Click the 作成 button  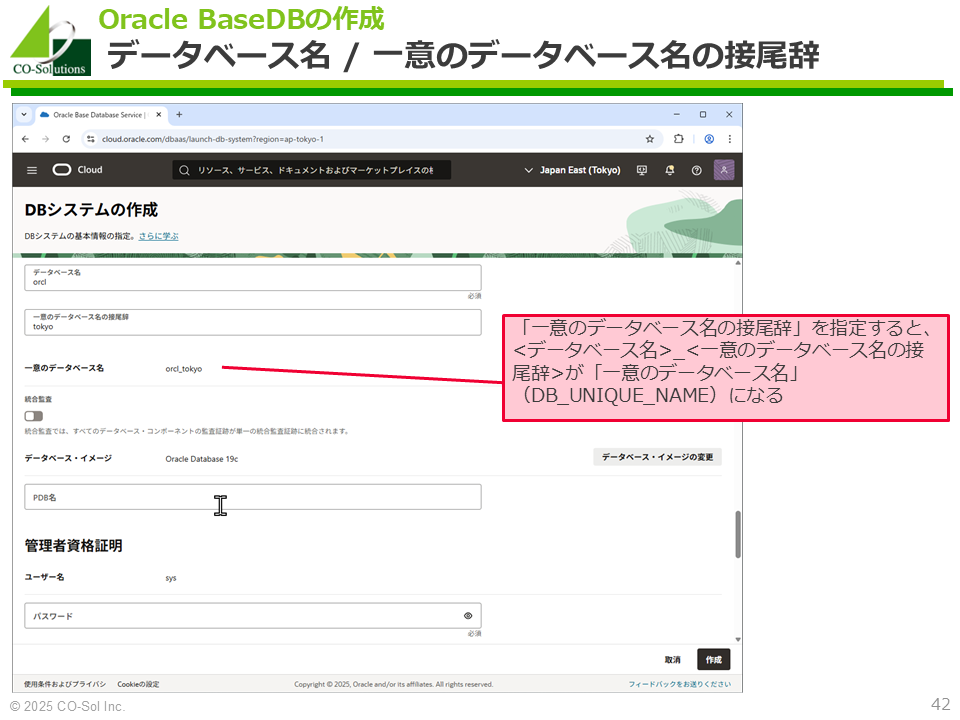[714, 659]
